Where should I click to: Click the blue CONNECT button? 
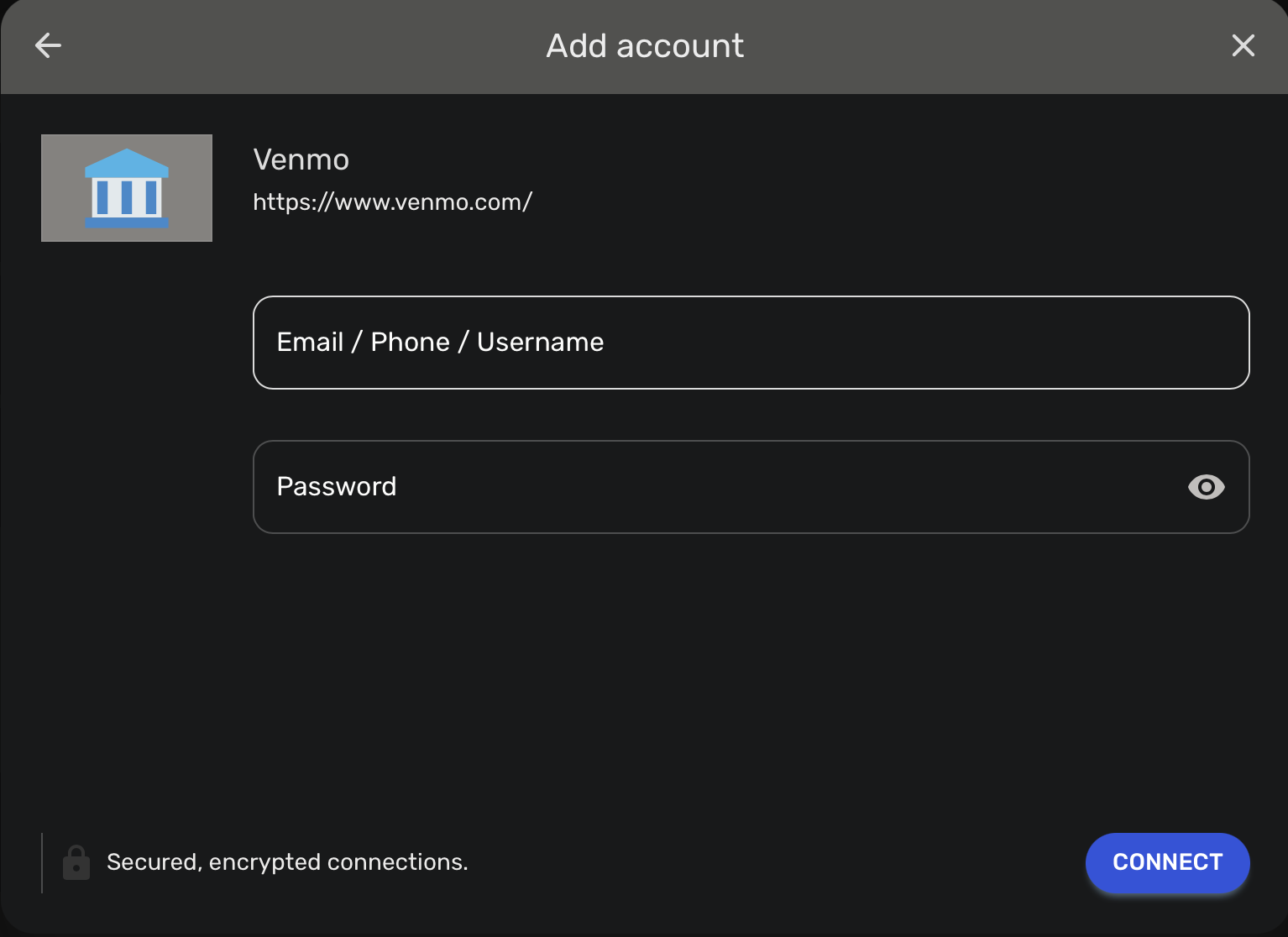[x=1167, y=862]
